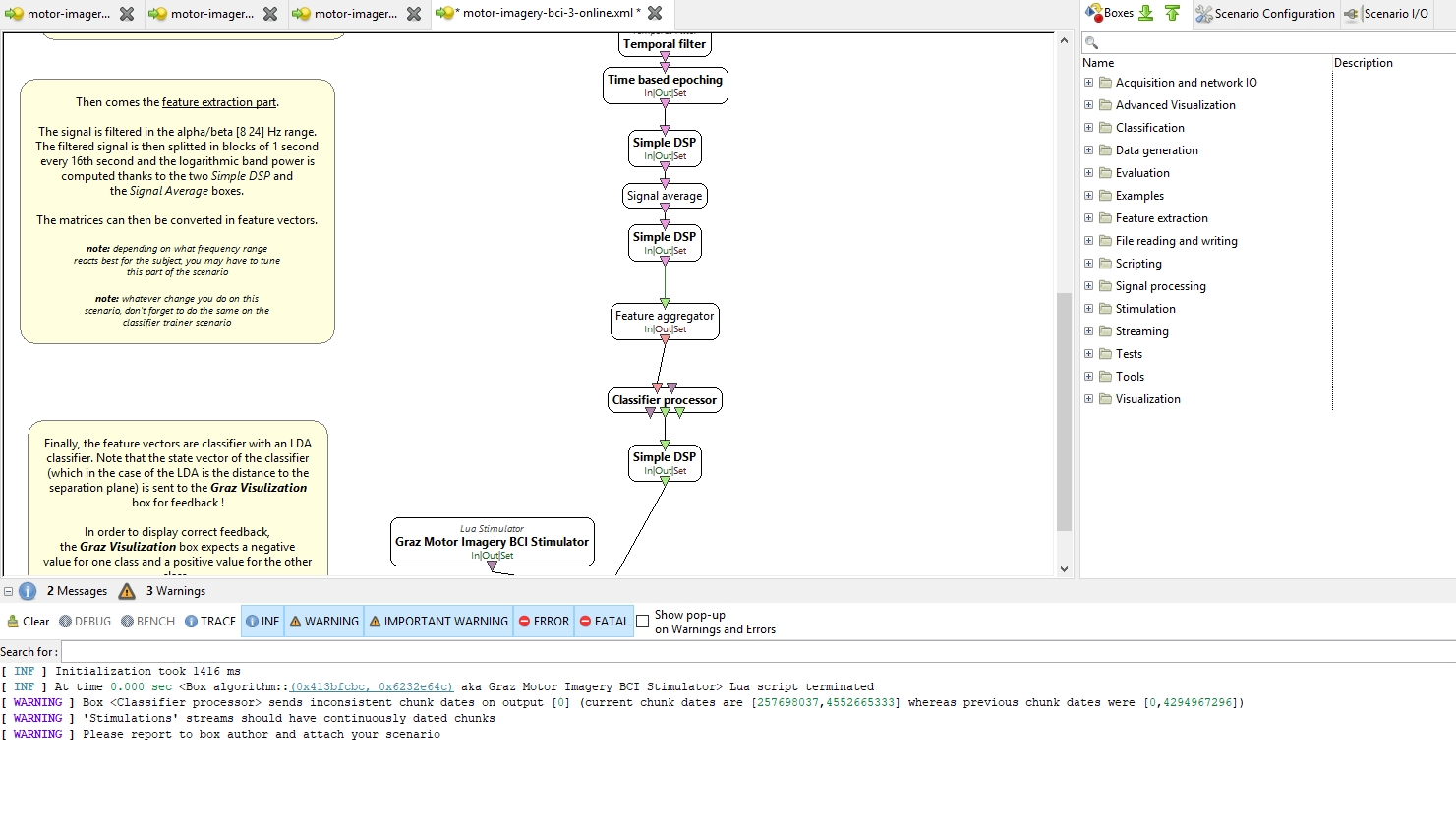
Task: Click the scroll down arrow of canvas scrollbar
Action: [1064, 568]
